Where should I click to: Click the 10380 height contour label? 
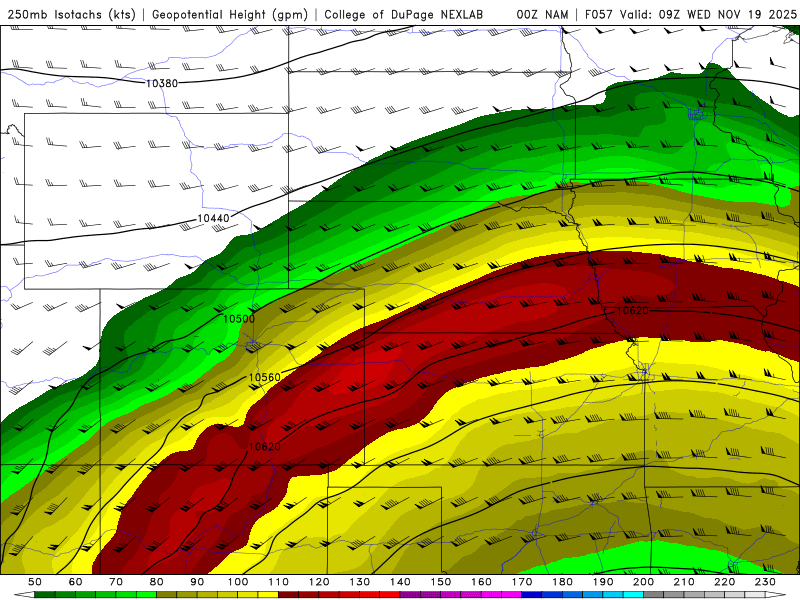tap(162, 83)
